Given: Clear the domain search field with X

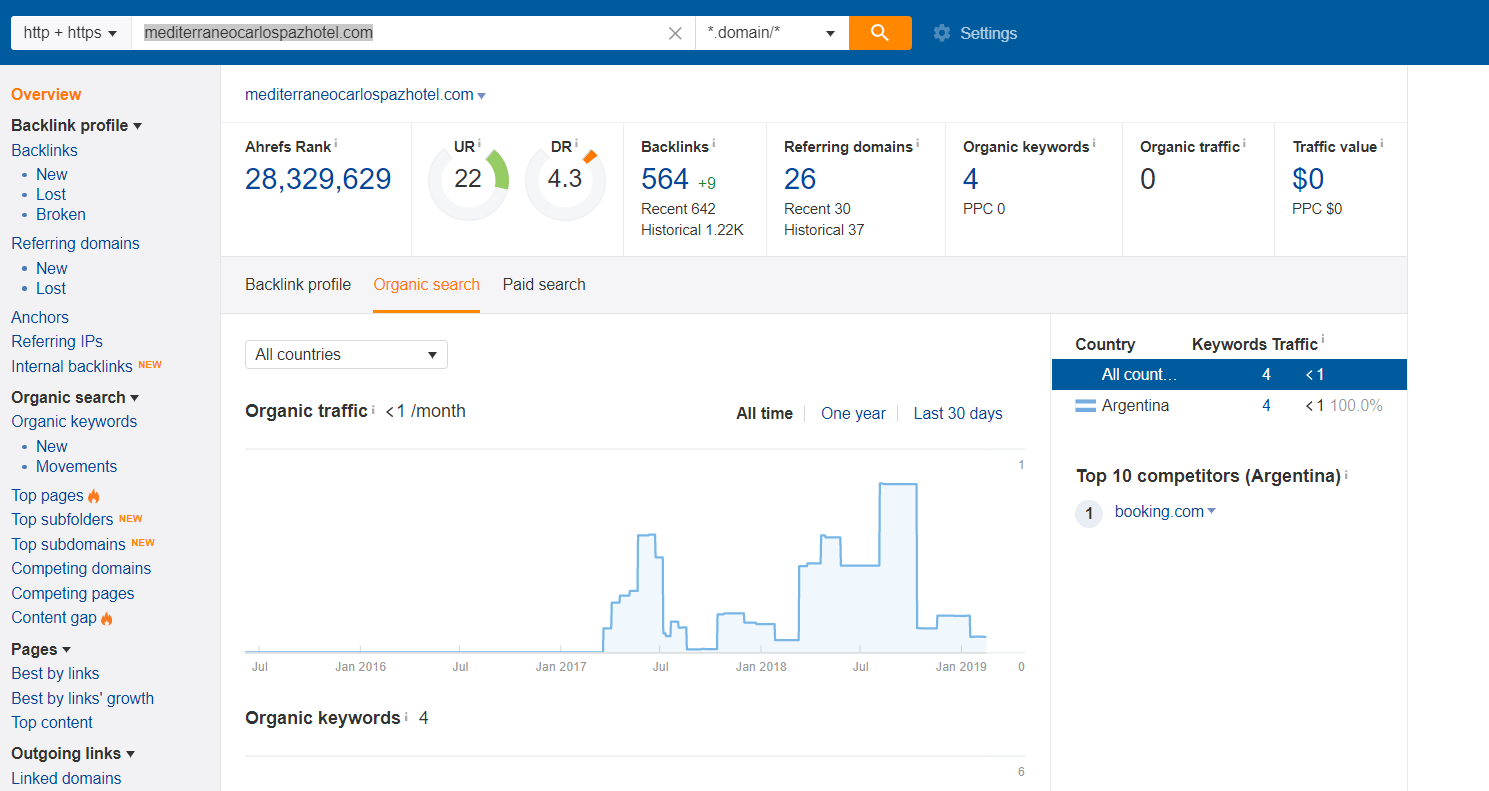Looking at the screenshot, I should coord(675,33).
